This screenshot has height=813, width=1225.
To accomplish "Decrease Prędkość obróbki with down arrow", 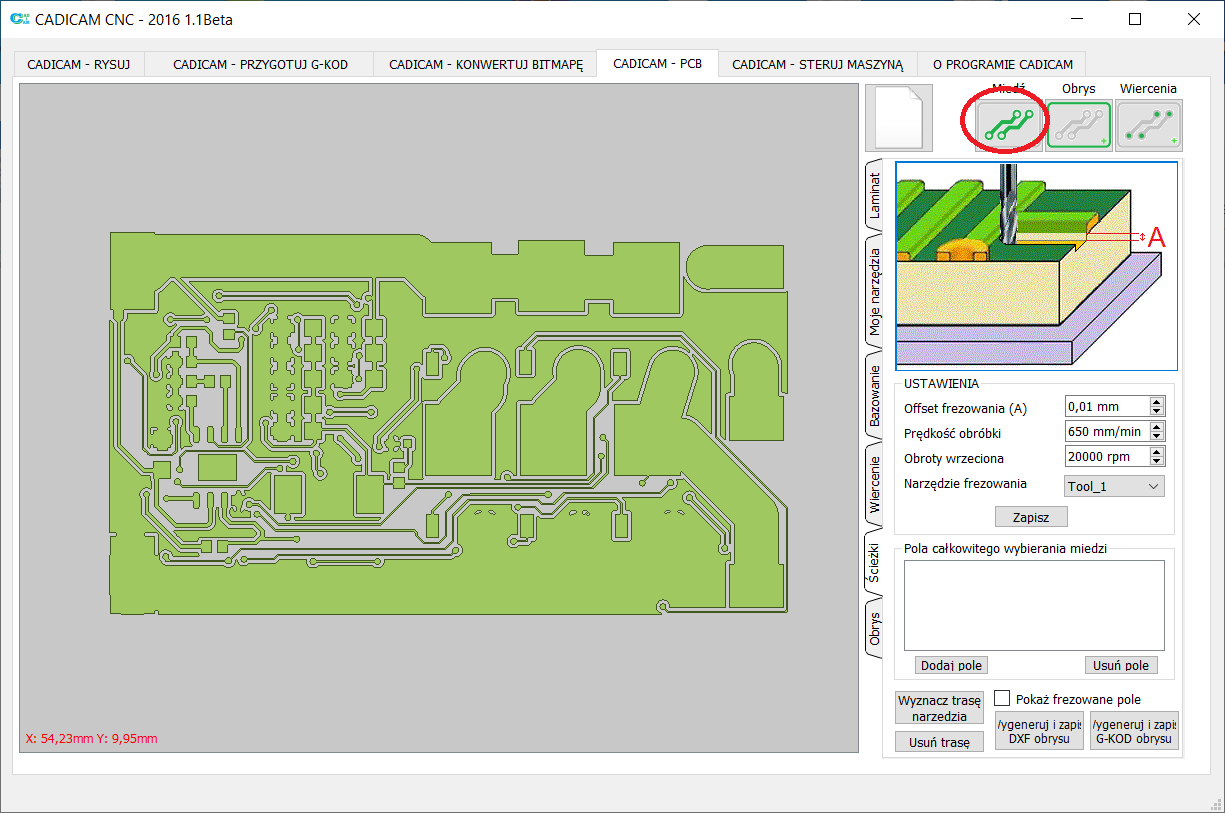I will (x=1157, y=437).
